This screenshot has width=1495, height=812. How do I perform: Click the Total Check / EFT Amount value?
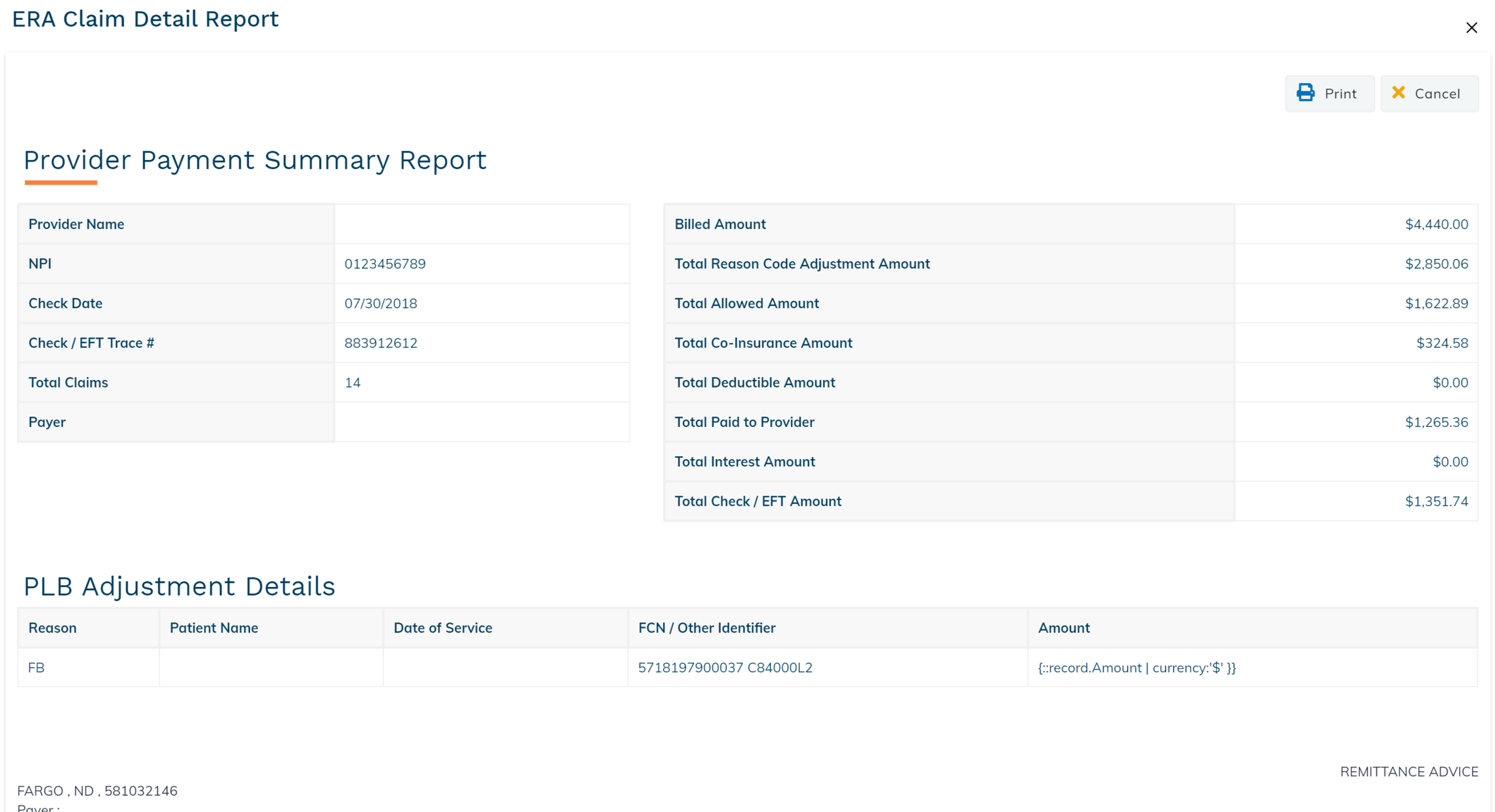1436,501
